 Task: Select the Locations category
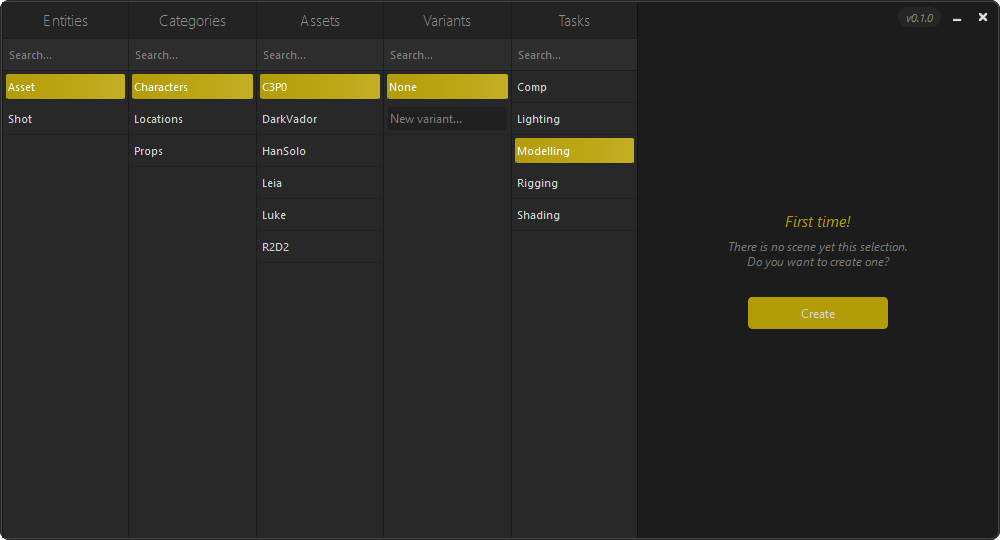pos(192,119)
